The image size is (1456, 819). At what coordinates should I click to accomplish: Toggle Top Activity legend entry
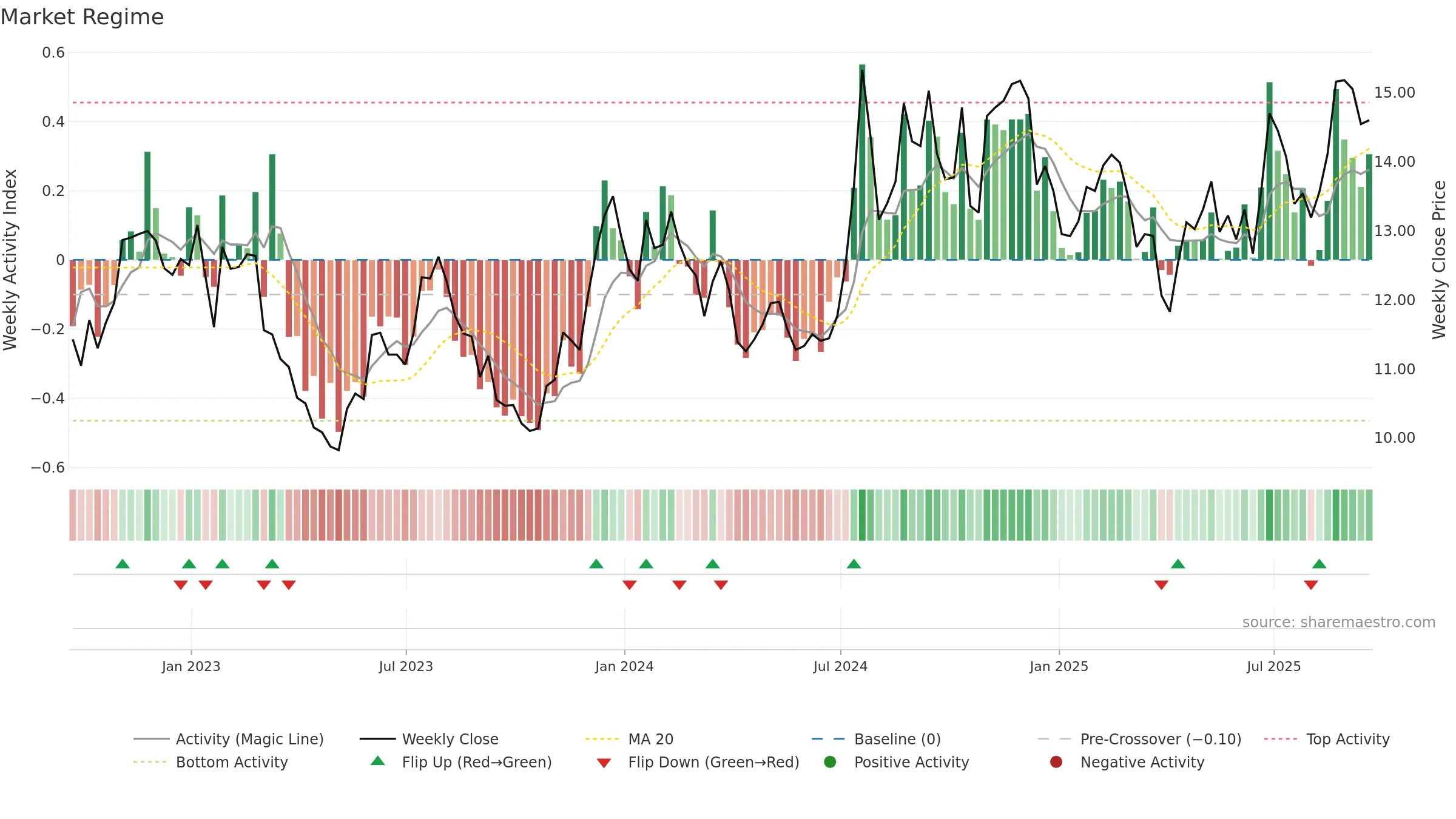[x=1327, y=739]
